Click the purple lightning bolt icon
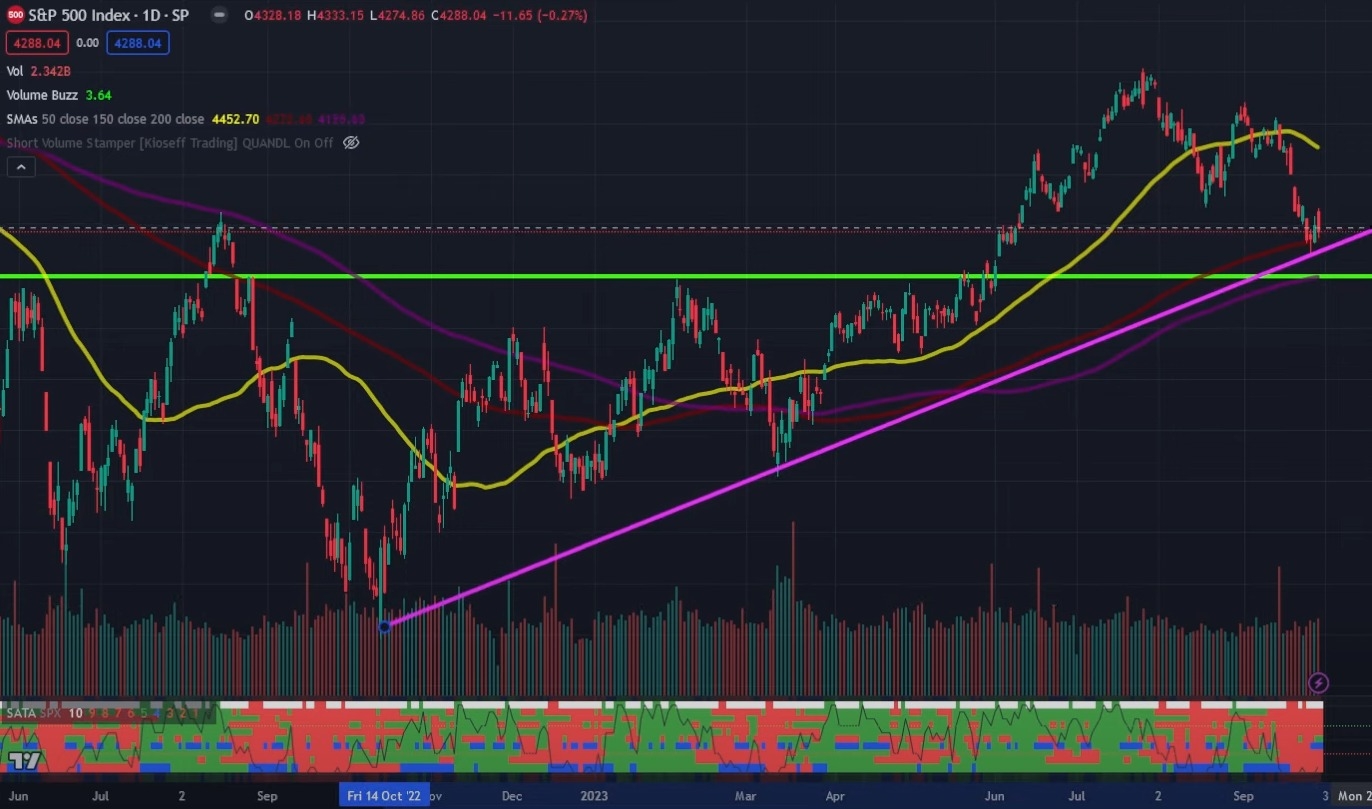The width and height of the screenshot is (1372, 809). coord(1319,683)
